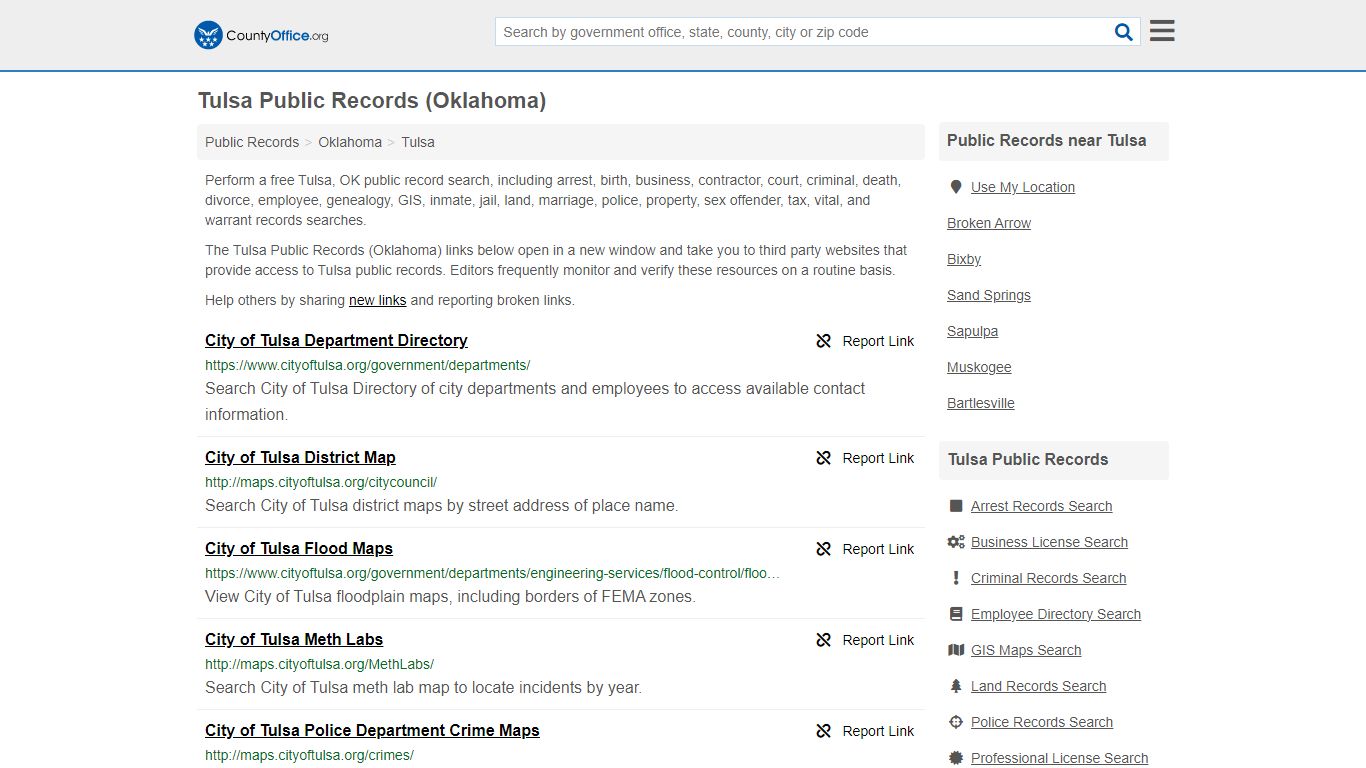Go to Muskogee records
The height and width of the screenshot is (768, 1366).
click(x=979, y=367)
